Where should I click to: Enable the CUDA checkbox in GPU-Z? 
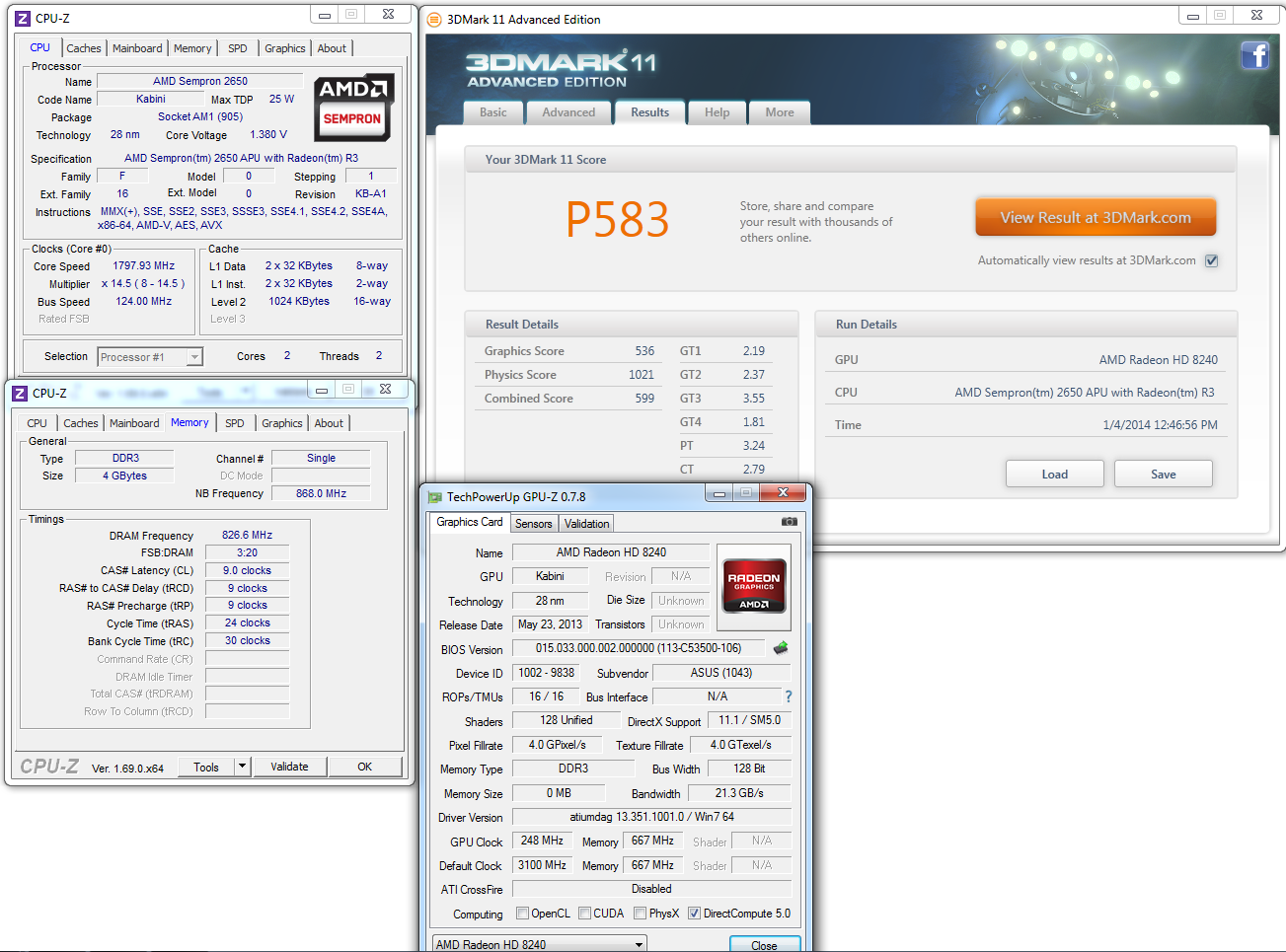point(585,914)
